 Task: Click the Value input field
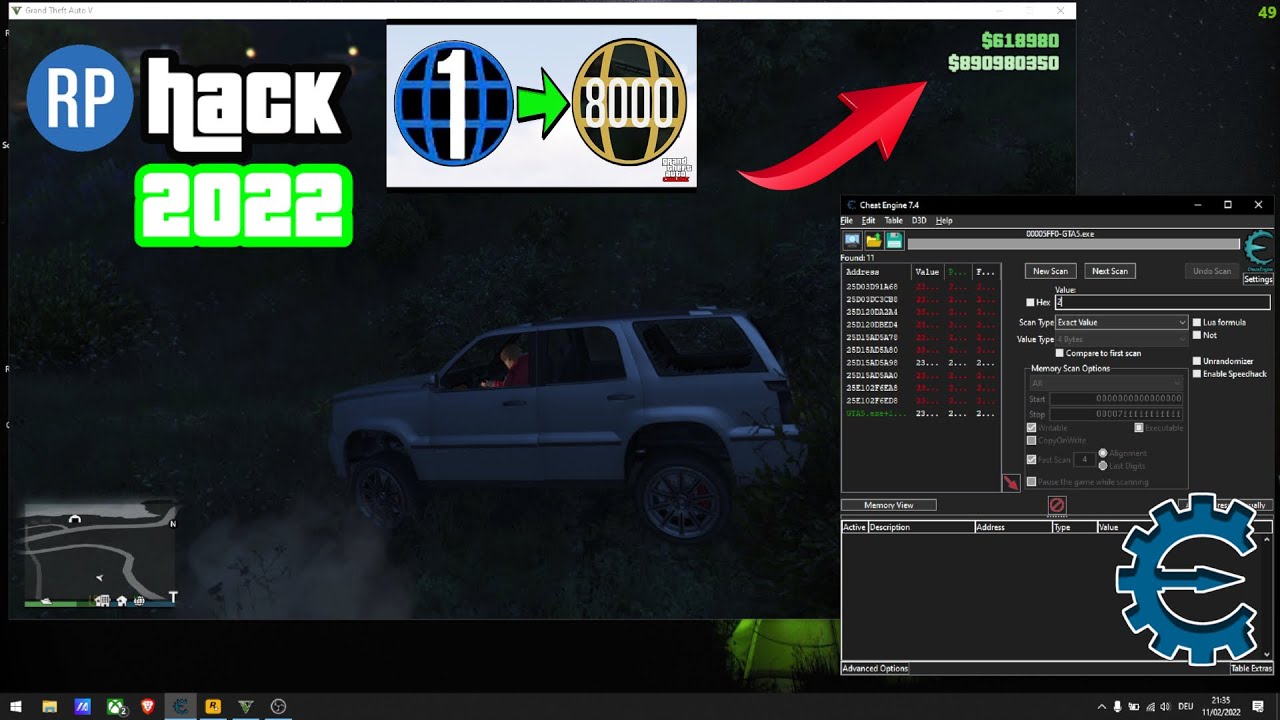tap(1162, 302)
